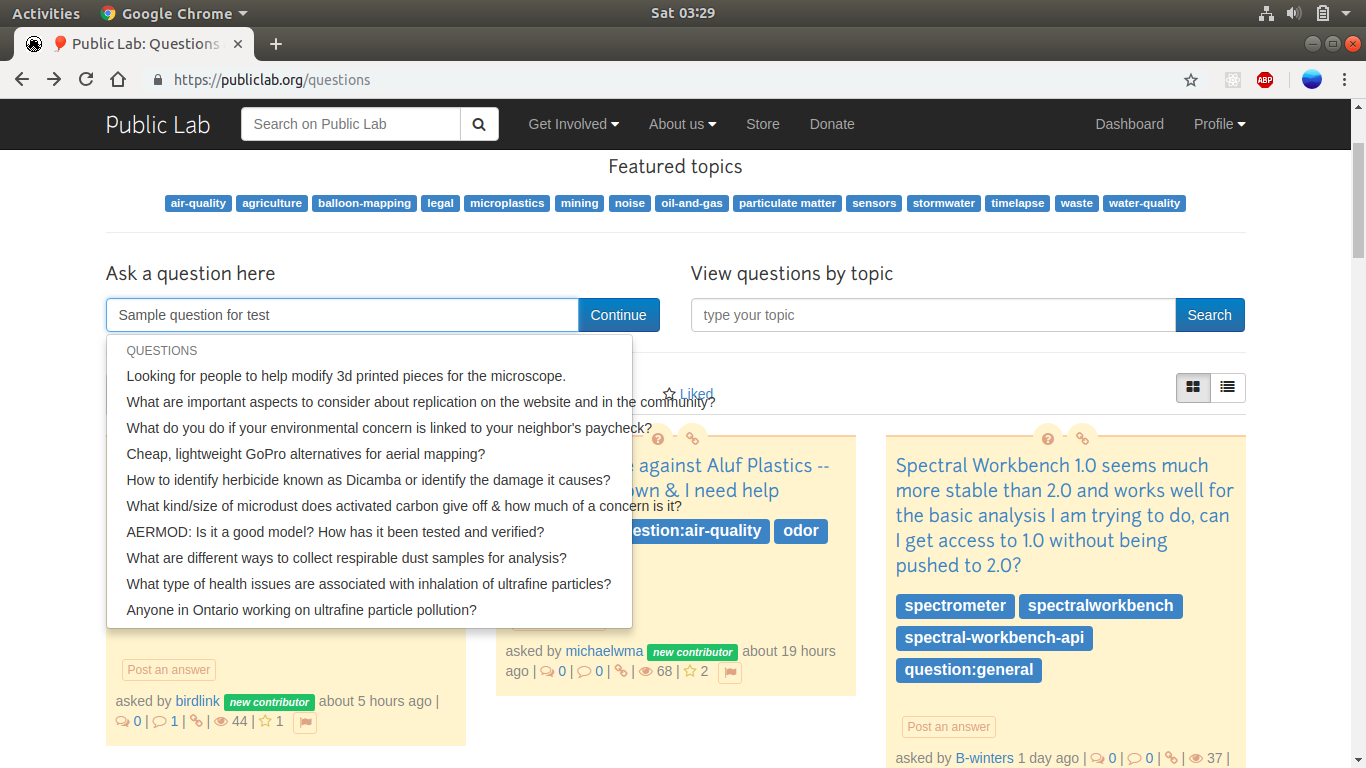Click answers count icon on B-winters' question
This screenshot has width=1366, height=768.
(x=1097, y=759)
